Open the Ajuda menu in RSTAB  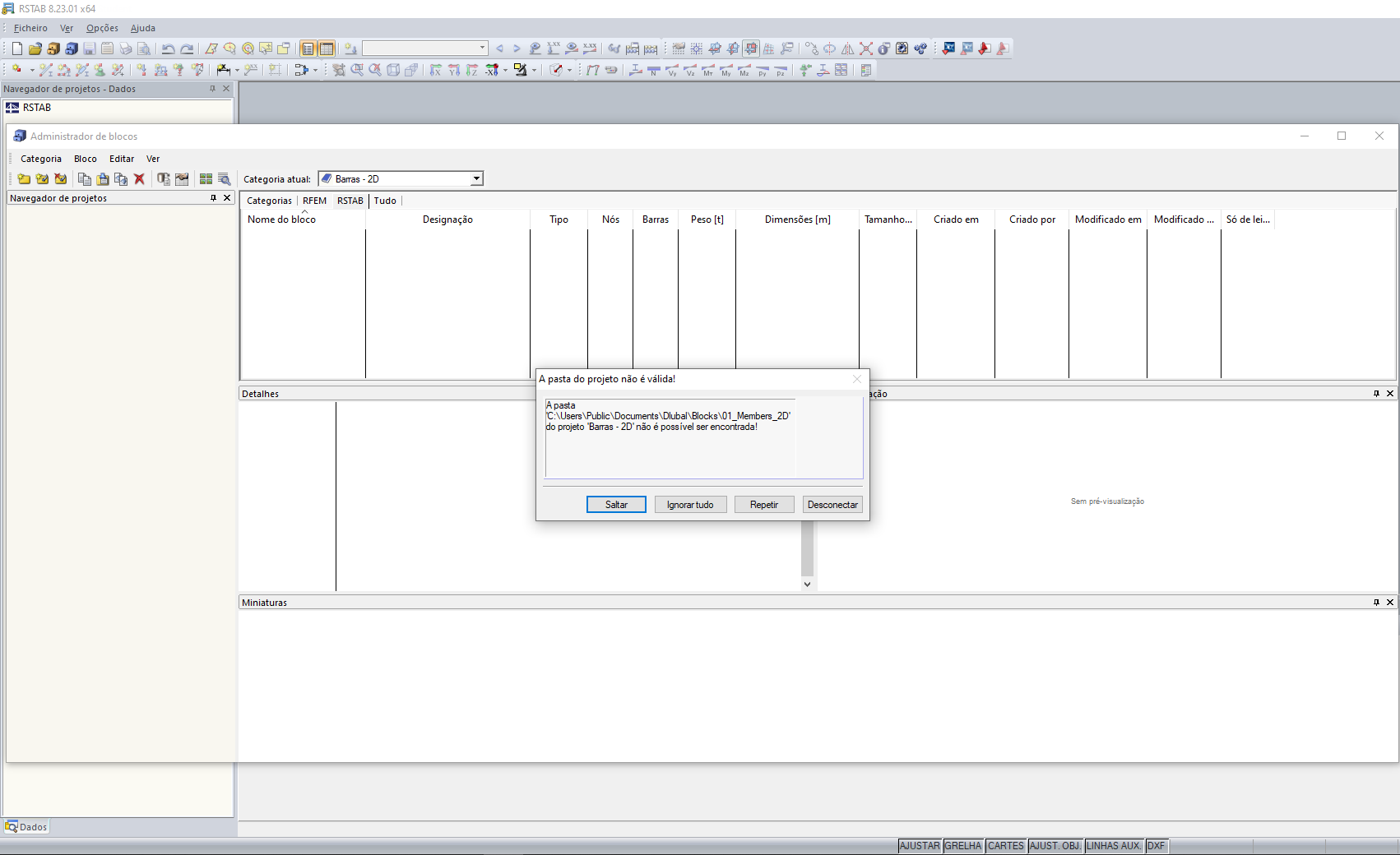tap(143, 28)
